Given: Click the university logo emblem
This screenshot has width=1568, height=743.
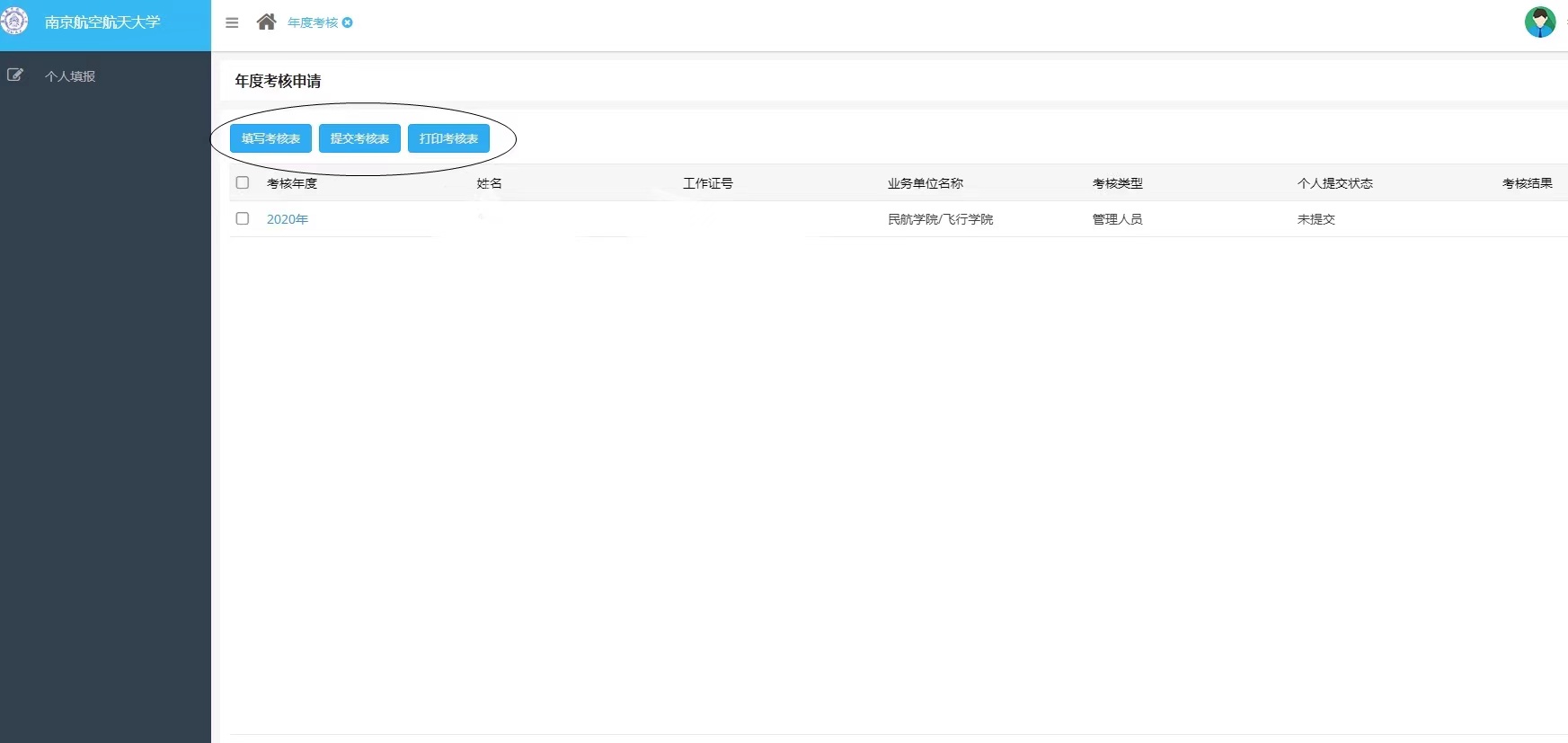Looking at the screenshot, I should click(14, 21).
